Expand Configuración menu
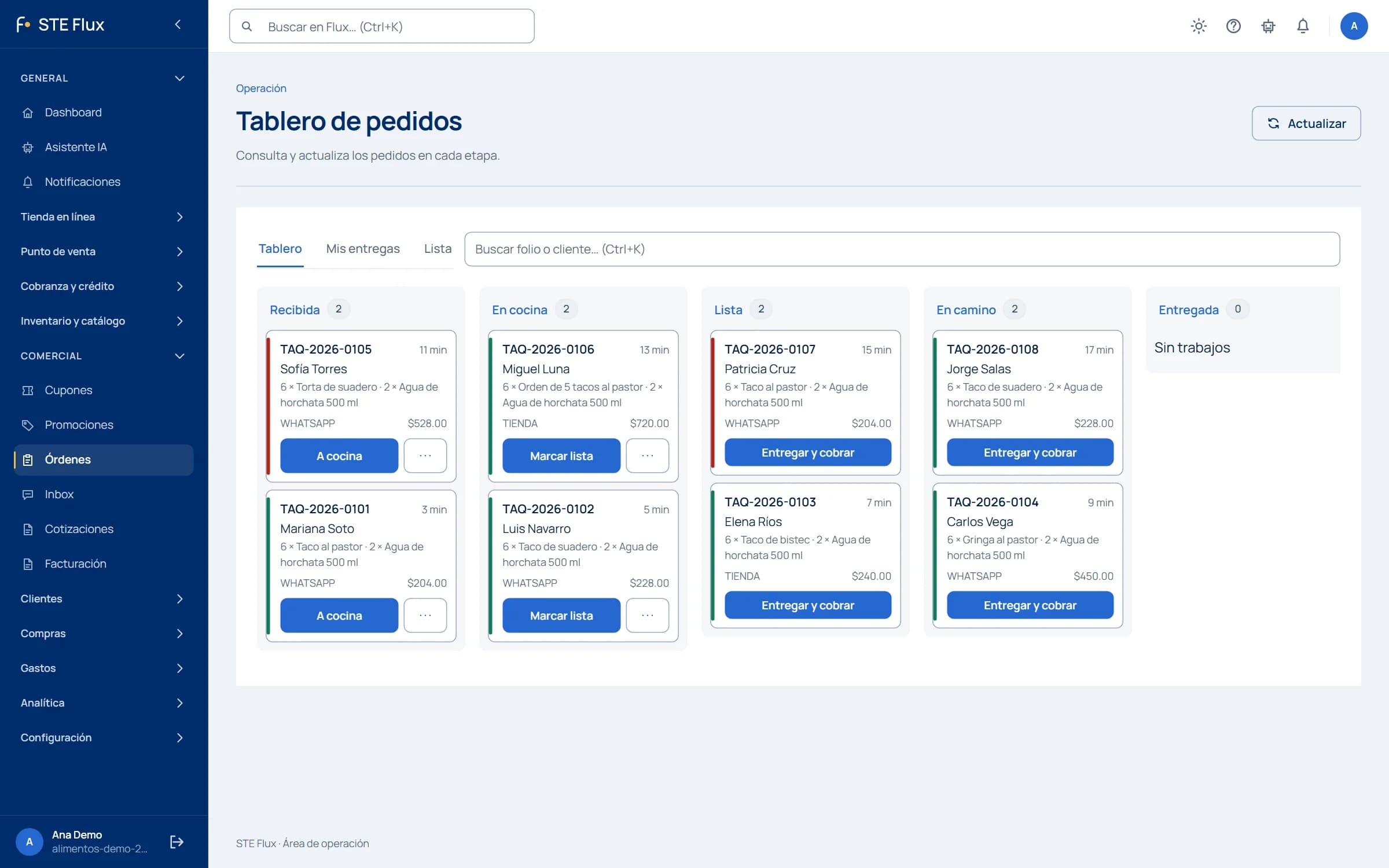 tap(104, 737)
